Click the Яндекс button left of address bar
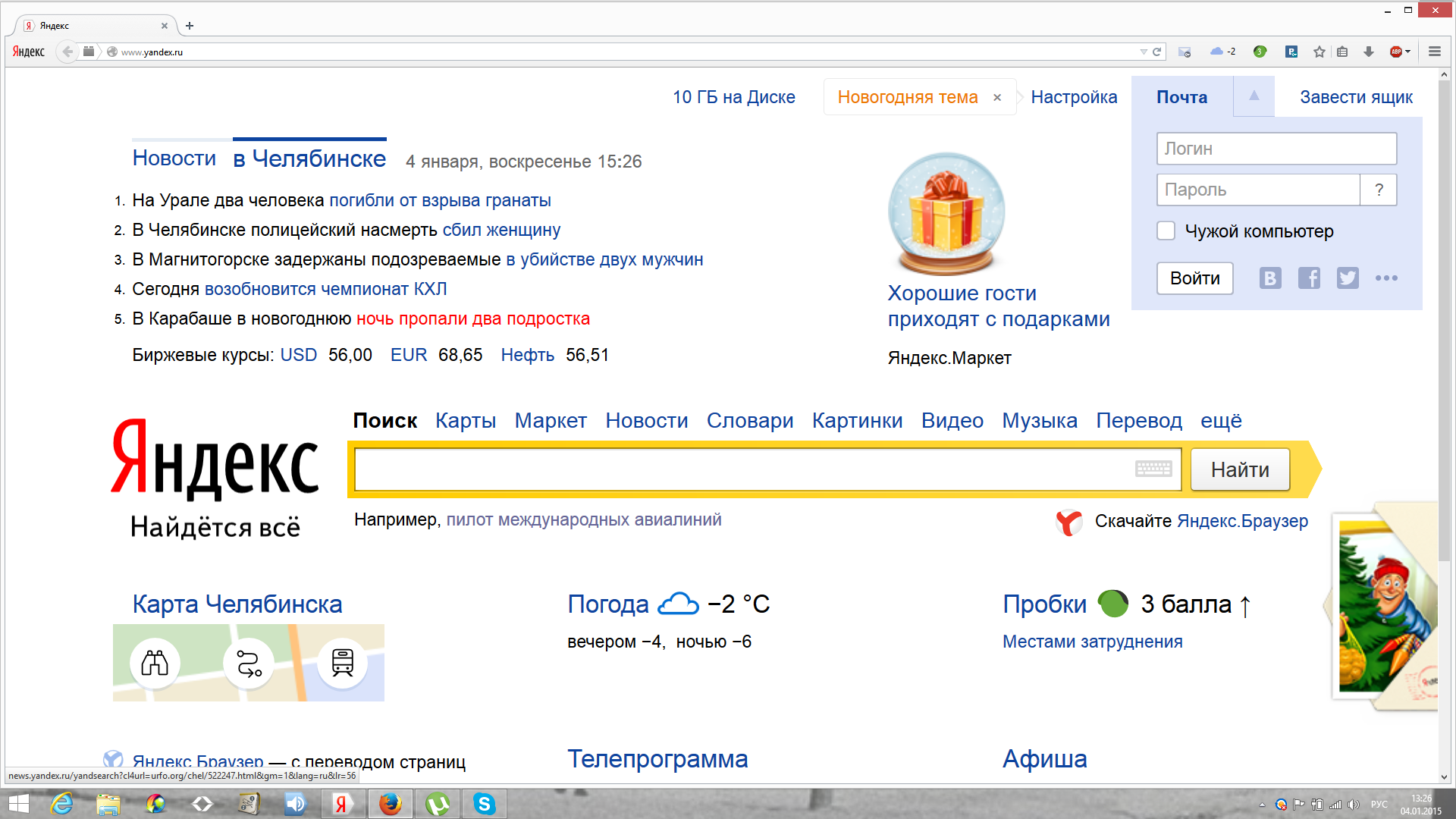 [x=29, y=52]
